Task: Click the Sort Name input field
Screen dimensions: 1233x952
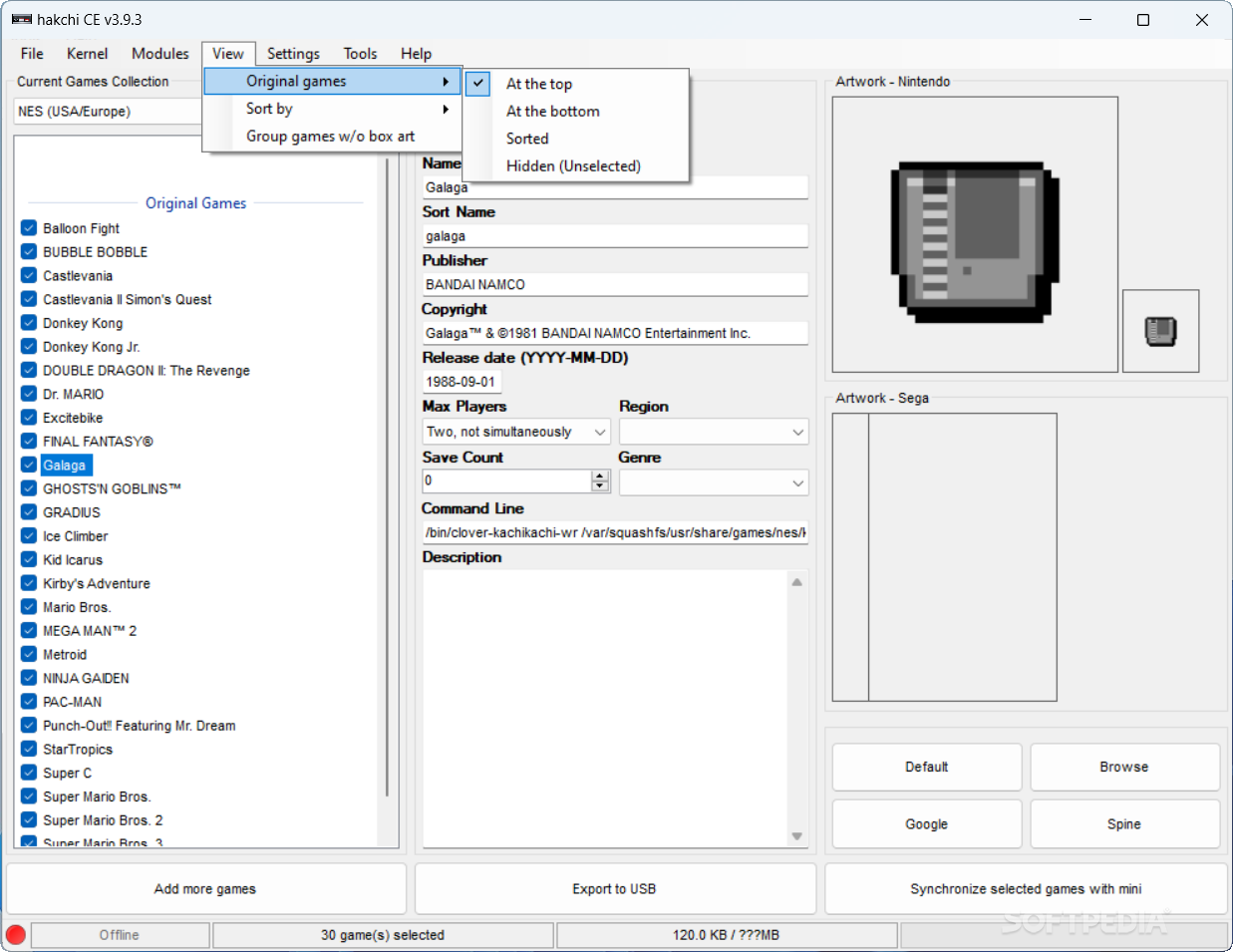Action: click(x=615, y=236)
